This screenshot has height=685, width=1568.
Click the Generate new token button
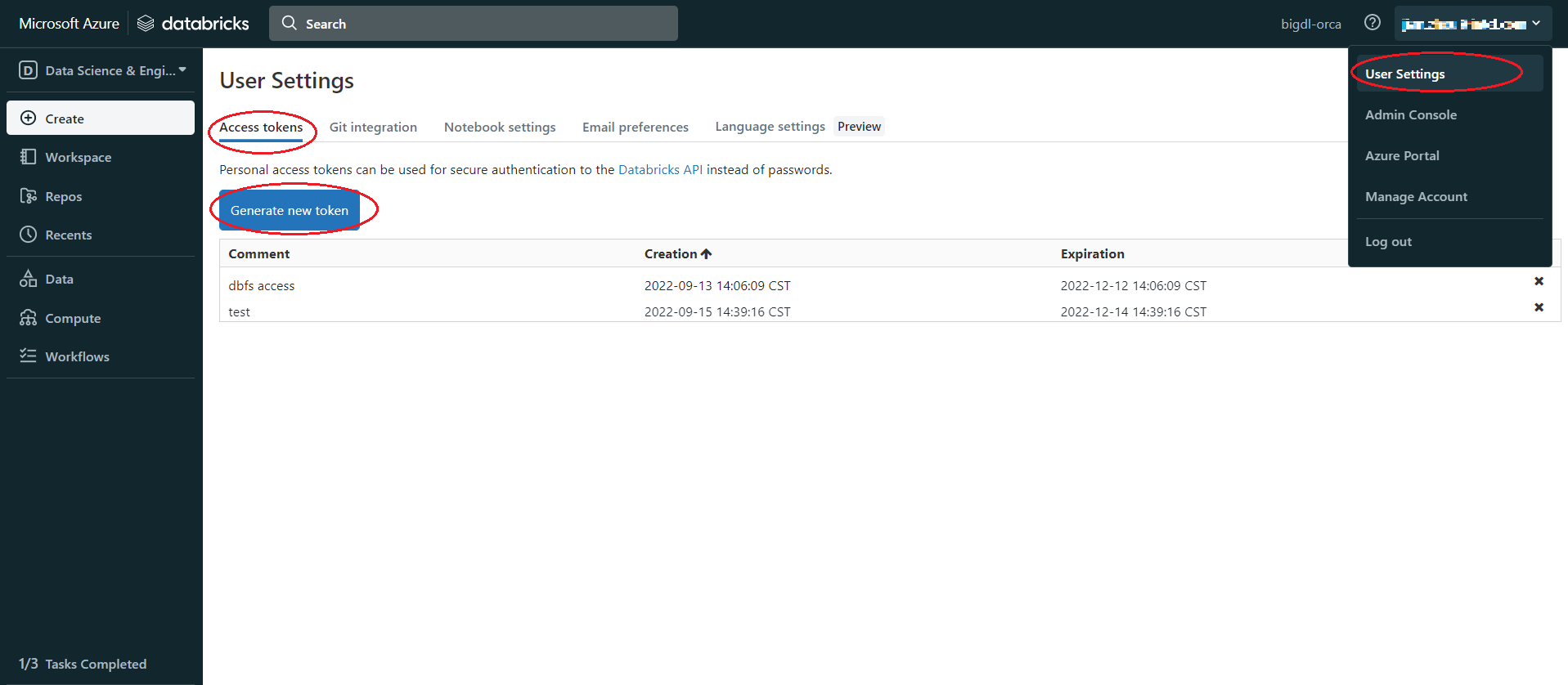[289, 210]
